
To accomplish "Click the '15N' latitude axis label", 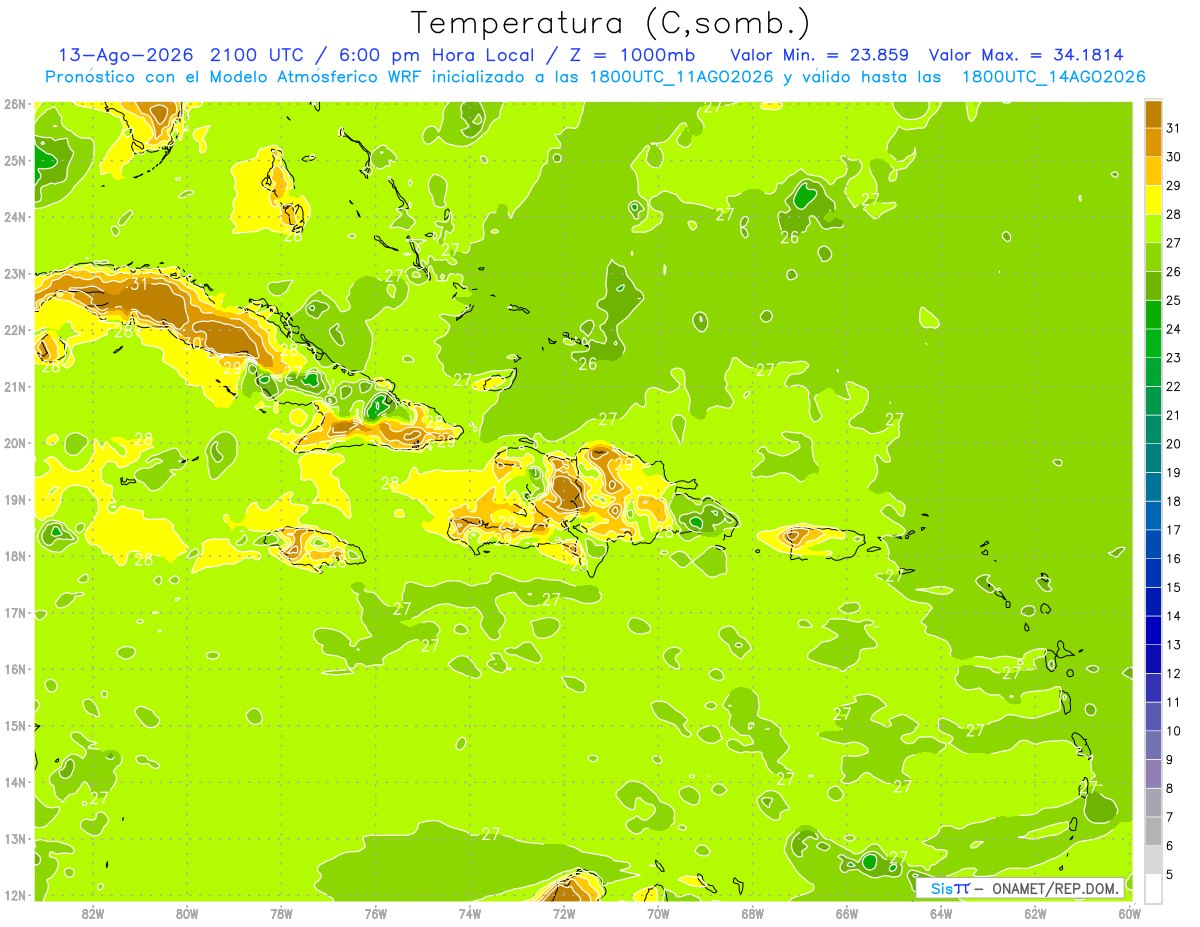I will point(15,725).
